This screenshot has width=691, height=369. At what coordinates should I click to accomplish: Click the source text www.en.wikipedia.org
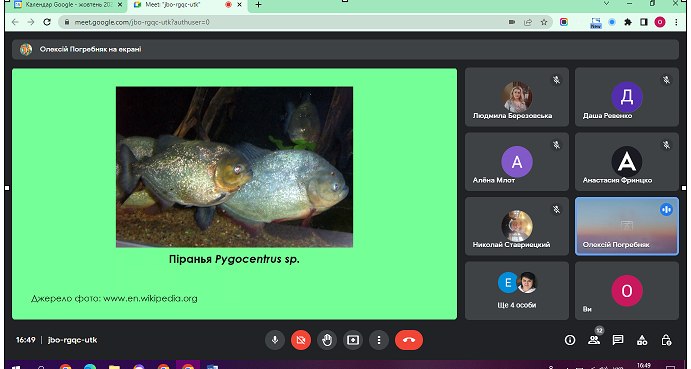pos(150,298)
